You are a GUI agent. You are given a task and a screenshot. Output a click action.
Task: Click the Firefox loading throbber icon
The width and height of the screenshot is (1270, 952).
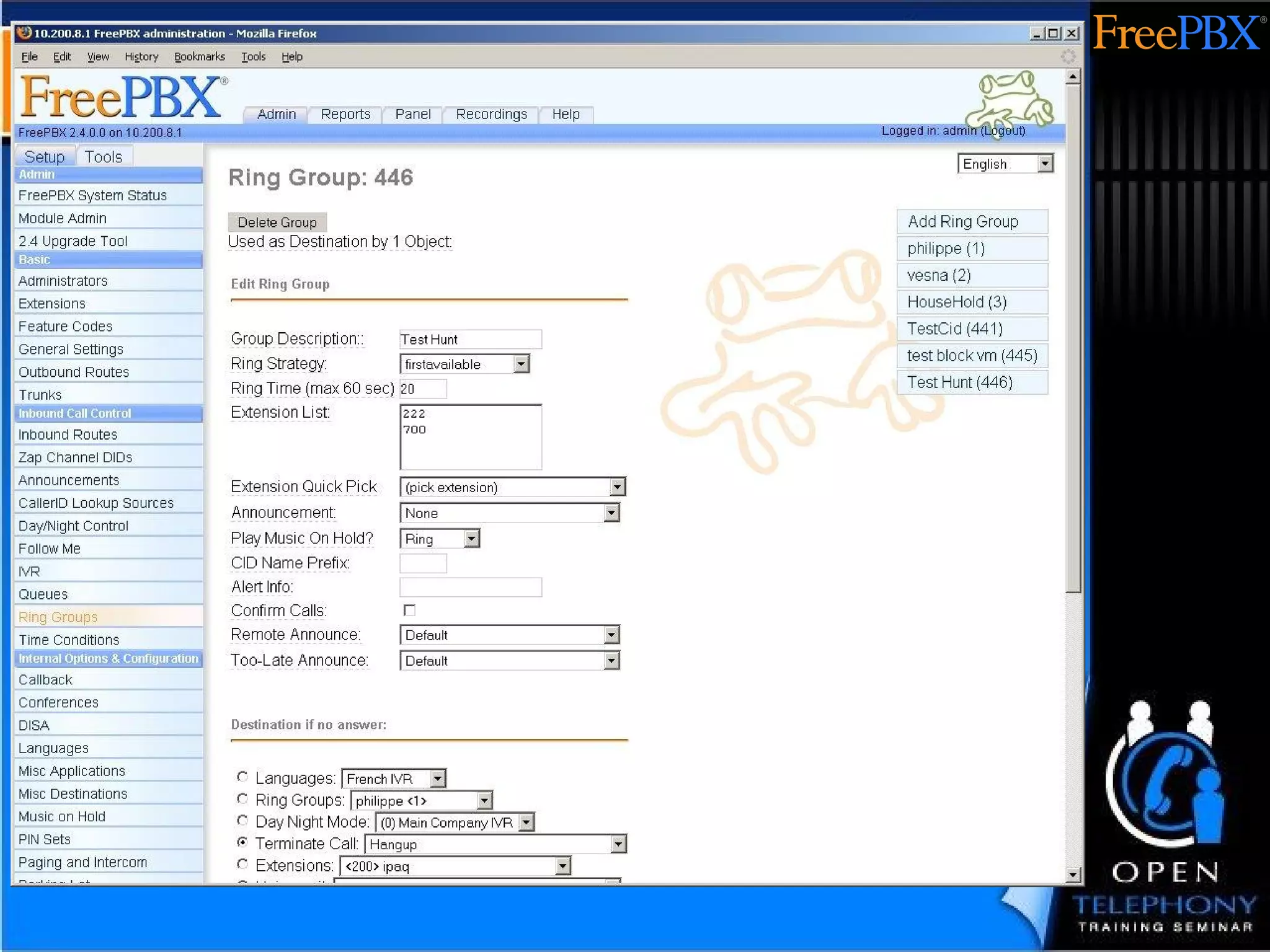pos(1068,56)
